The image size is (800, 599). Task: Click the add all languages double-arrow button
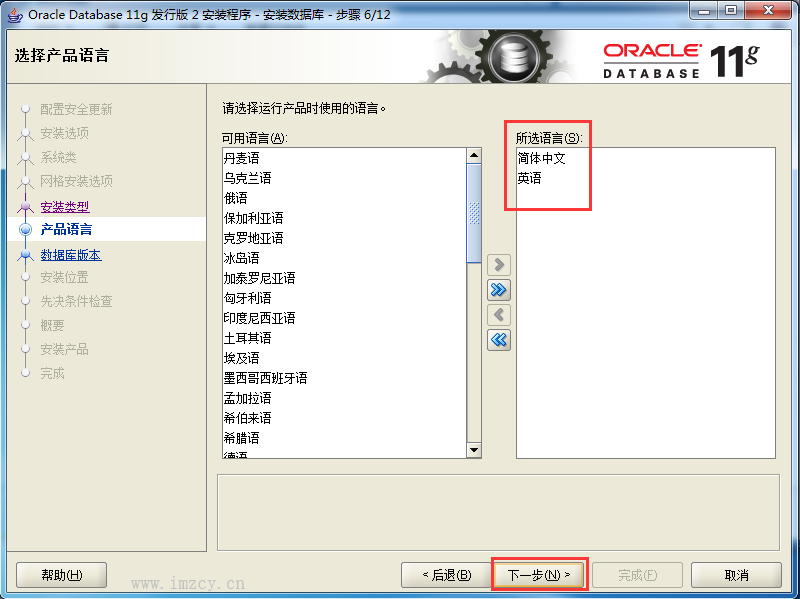pyautogui.click(x=498, y=290)
